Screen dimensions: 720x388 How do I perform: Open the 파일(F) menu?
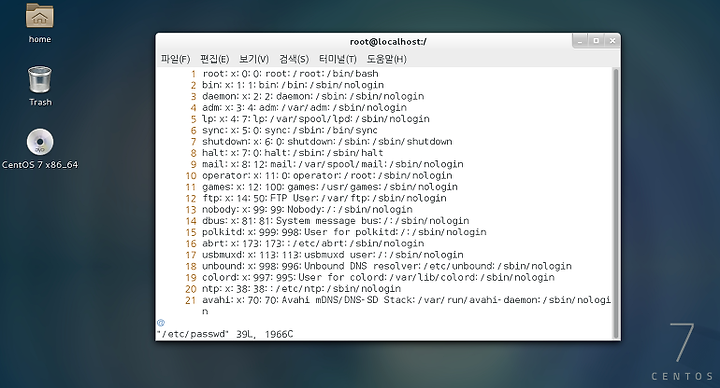pos(175,59)
